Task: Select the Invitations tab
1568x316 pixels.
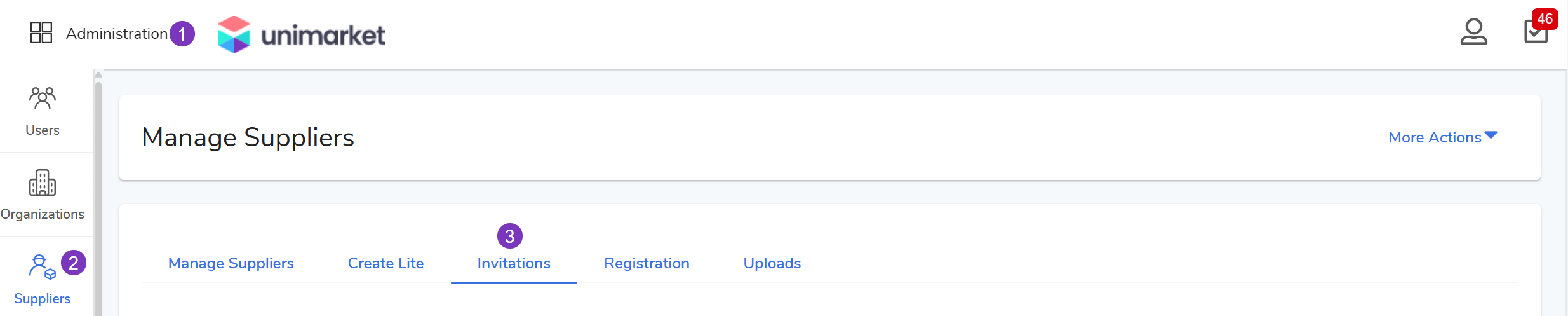Action: pyautogui.click(x=514, y=263)
